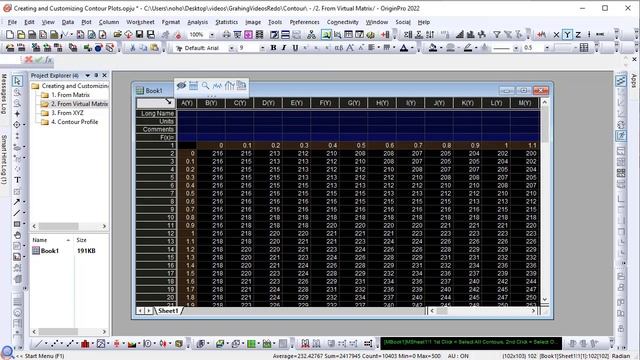Screen dimensions: 640x360
Task: Click the M(Y) column header
Action: (524, 103)
